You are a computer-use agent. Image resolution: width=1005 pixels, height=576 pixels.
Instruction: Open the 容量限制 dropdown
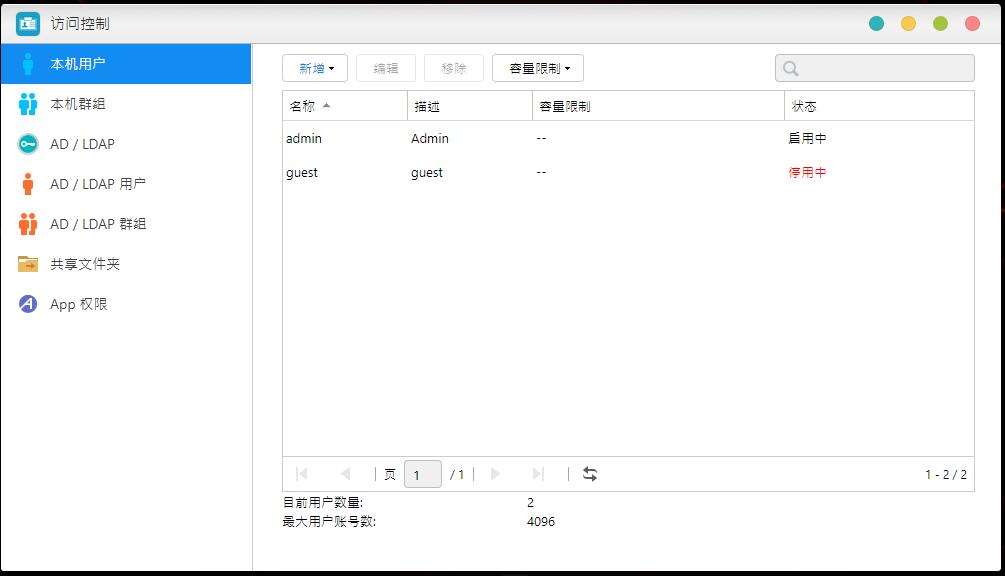tap(535, 67)
